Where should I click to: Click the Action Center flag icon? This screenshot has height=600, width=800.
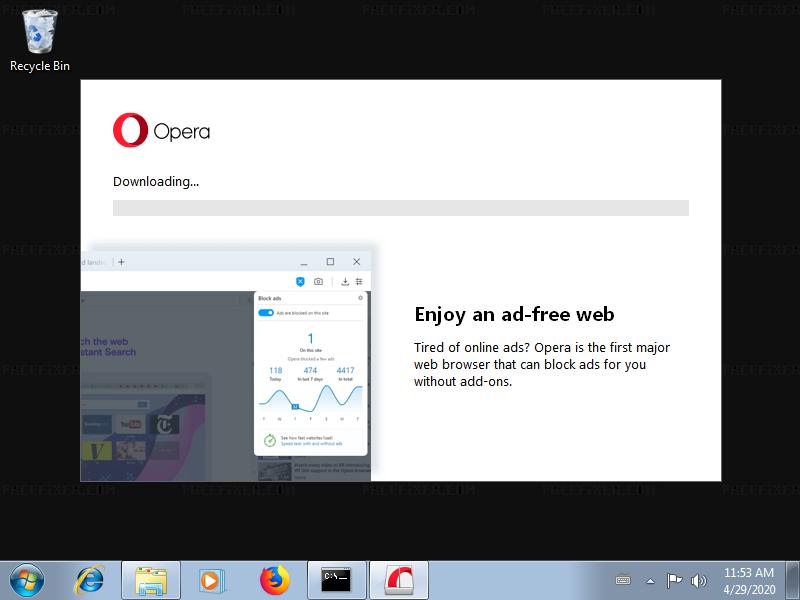coord(674,580)
